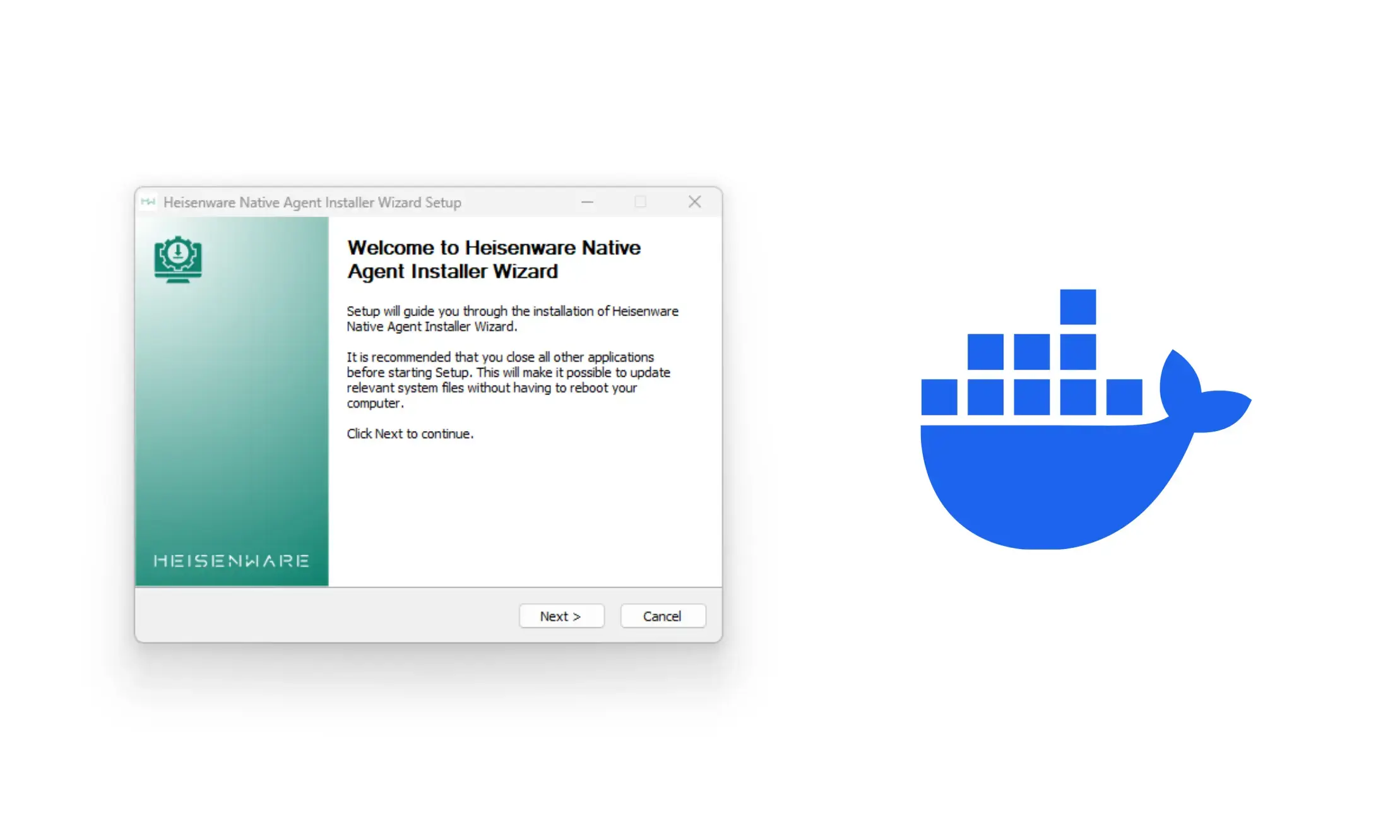1400x840 pixels.
Task: Close the Heisenware setup window
Action: 694,202
